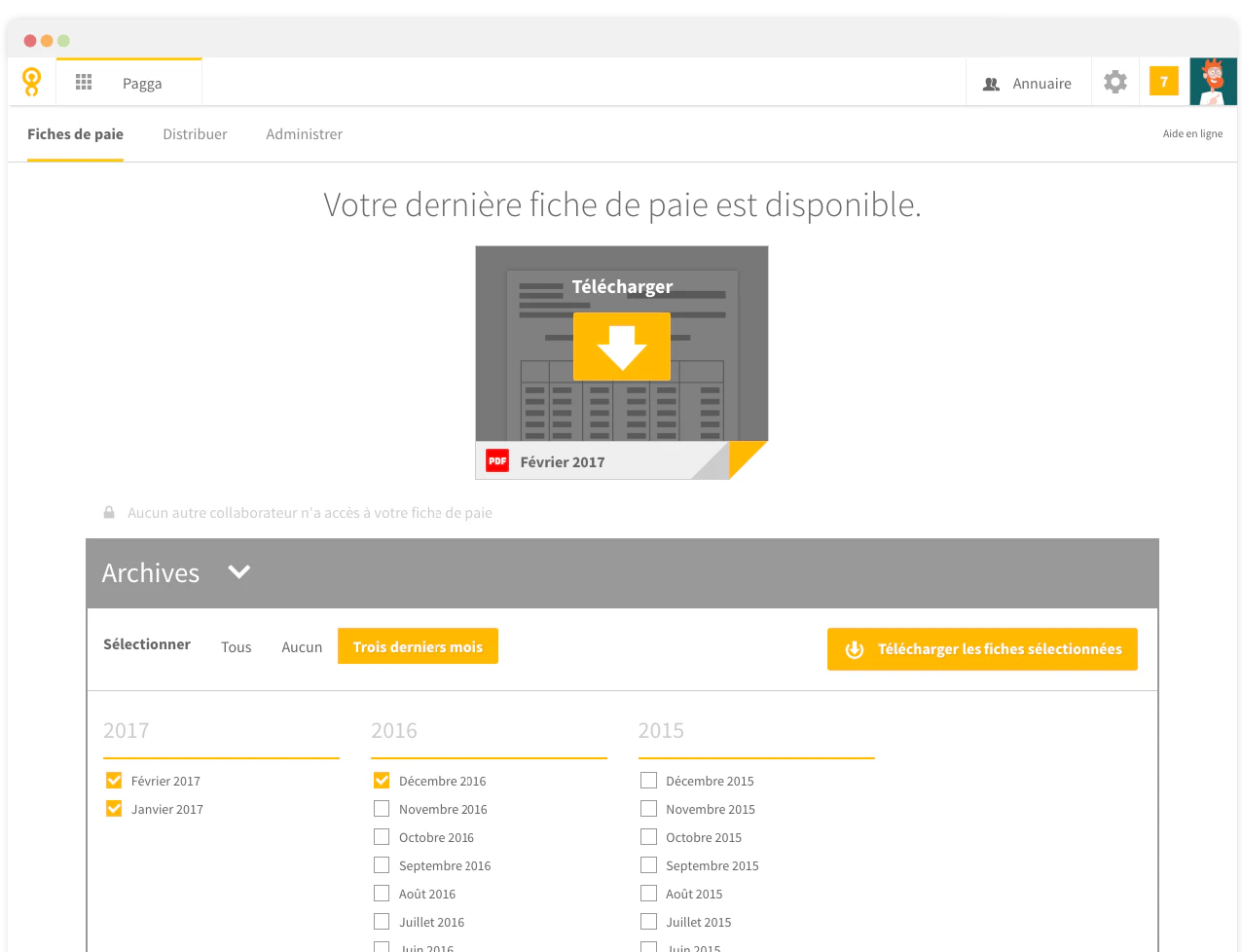Click the 2016 year heading
Screen dimensions: 1242x952
[x=394, y=731]
